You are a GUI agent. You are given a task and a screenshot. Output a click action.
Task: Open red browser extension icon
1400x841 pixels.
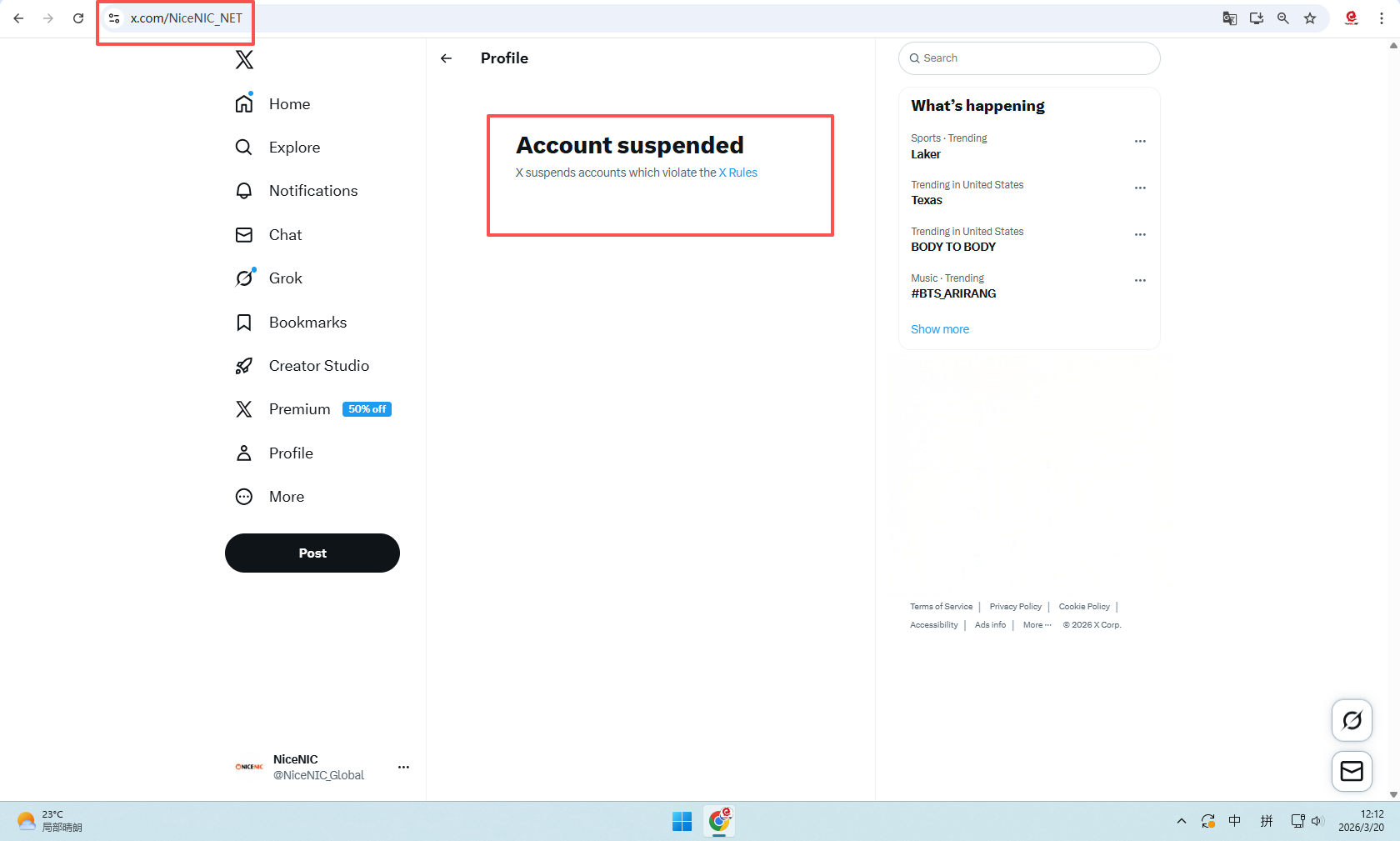1352,18
